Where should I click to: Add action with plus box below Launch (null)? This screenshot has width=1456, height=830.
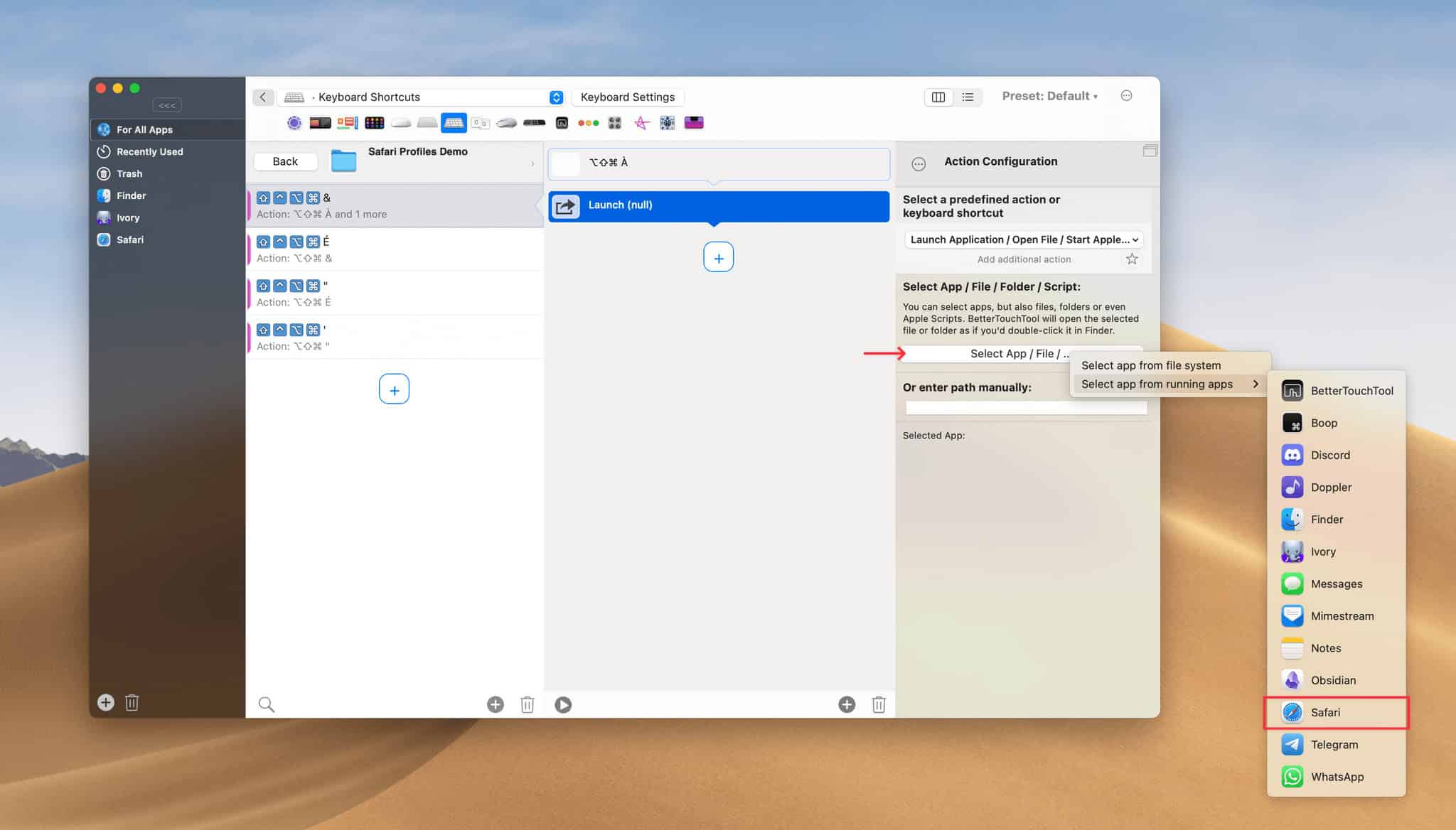click(x=718, y=257)
